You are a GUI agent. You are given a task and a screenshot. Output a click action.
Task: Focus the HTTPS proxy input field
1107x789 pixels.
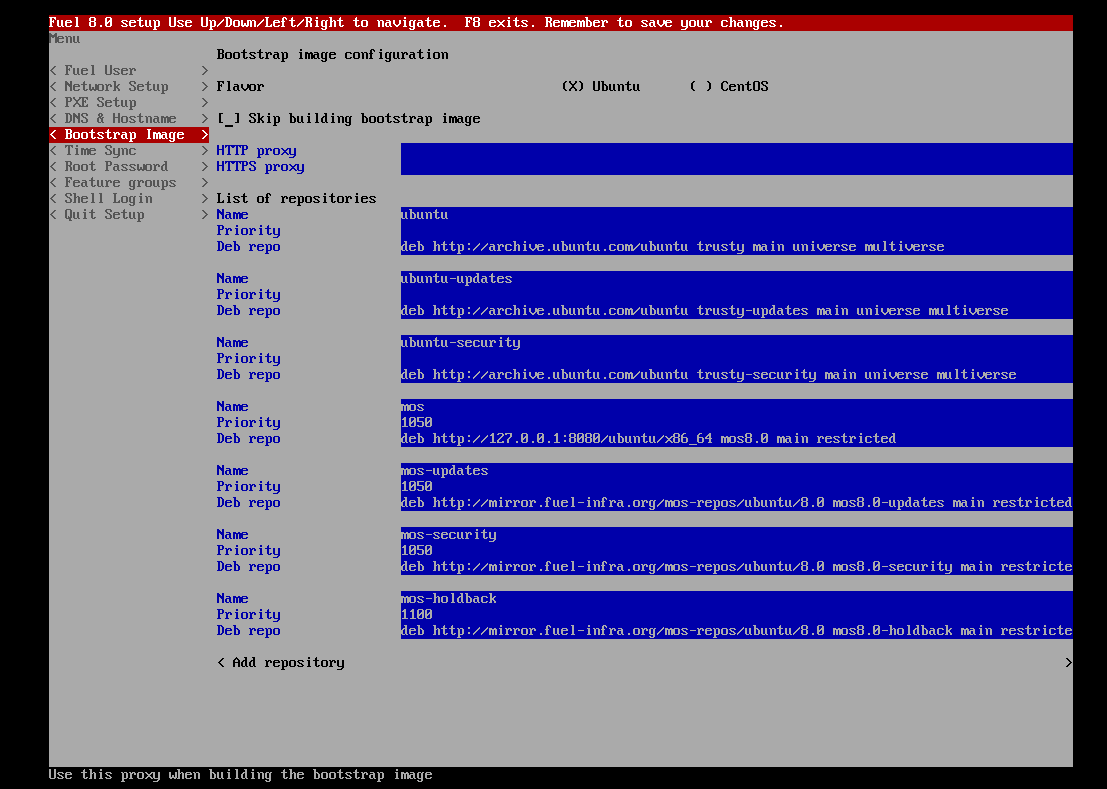coord(736,167)
